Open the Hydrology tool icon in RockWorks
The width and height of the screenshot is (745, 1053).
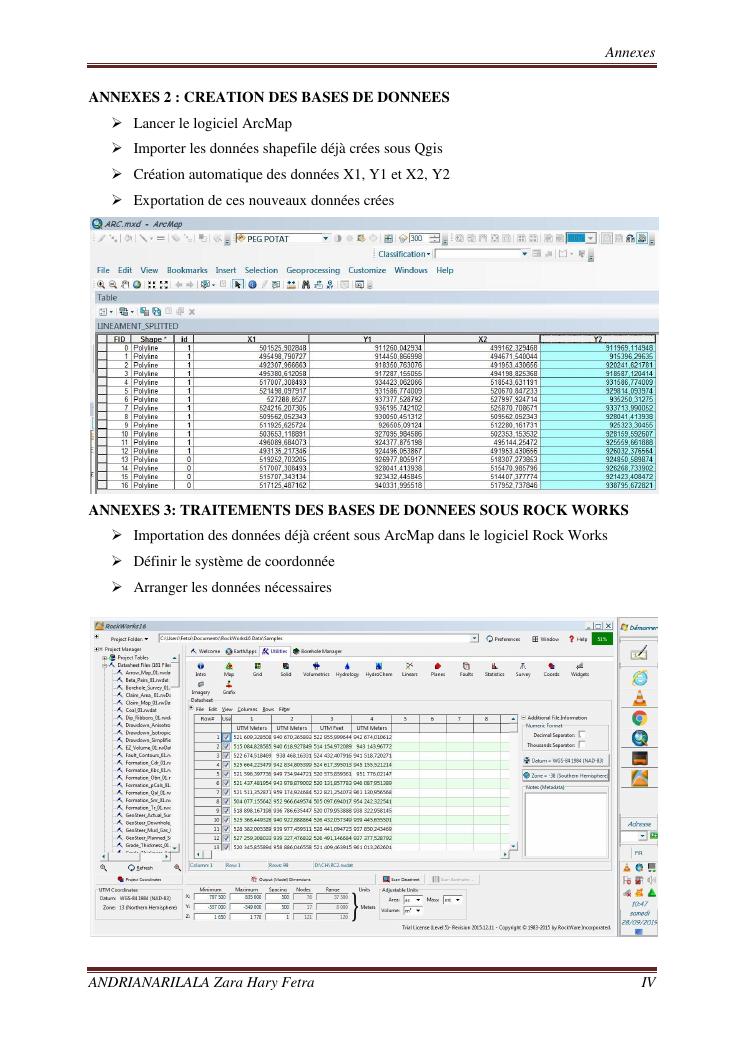click(x=347, y=668)
